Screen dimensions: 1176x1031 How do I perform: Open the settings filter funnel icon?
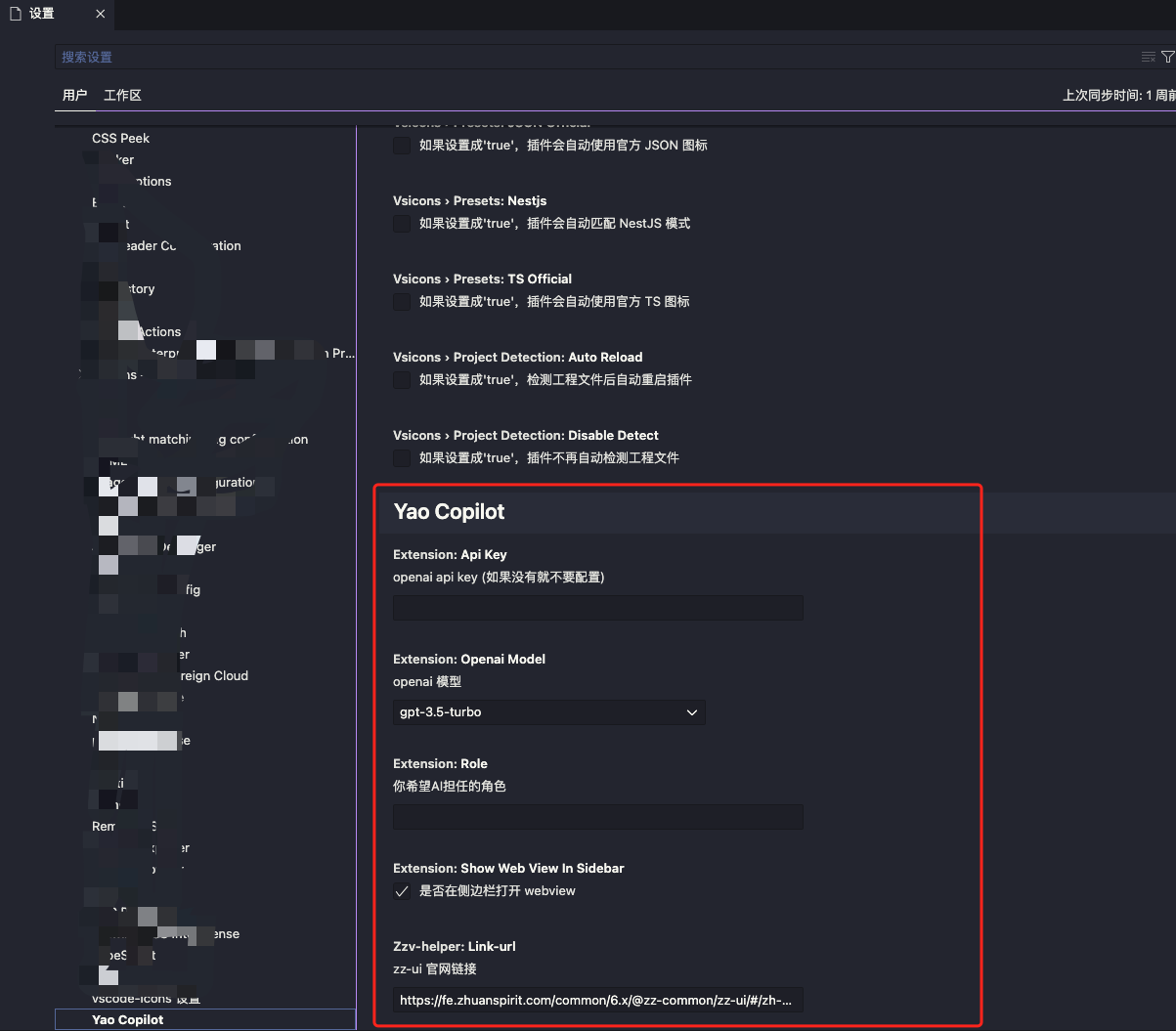coord(1168,57)
